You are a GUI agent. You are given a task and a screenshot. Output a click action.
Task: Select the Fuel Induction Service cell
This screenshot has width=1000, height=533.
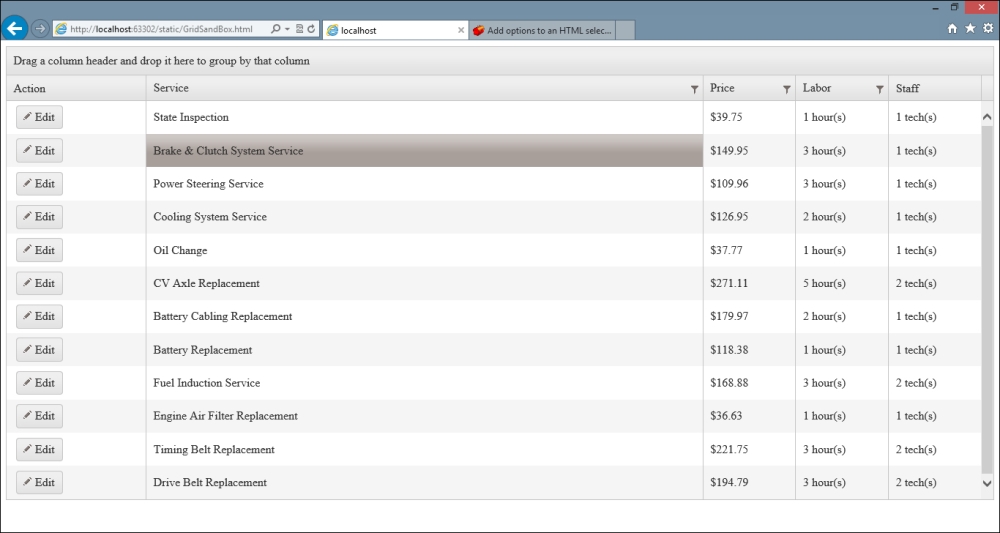click(425, 383)
